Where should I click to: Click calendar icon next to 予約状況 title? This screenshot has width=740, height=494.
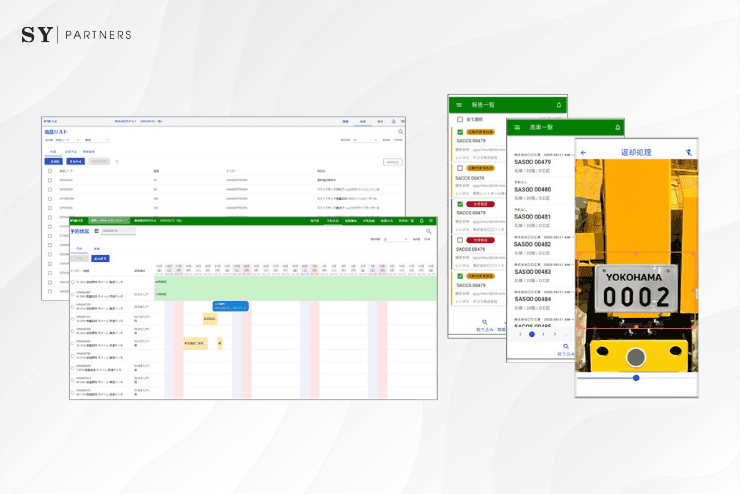(96, 231)
